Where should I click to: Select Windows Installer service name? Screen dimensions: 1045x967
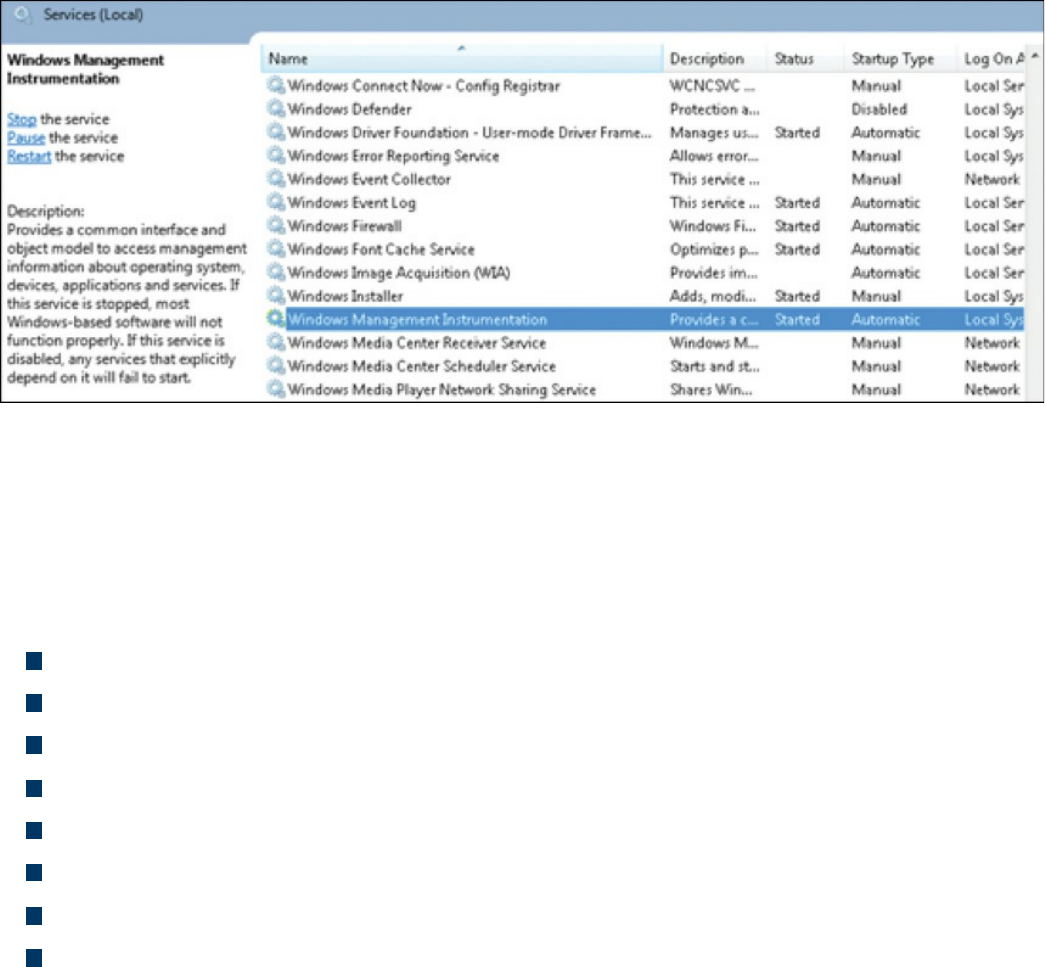pos(345,296)
